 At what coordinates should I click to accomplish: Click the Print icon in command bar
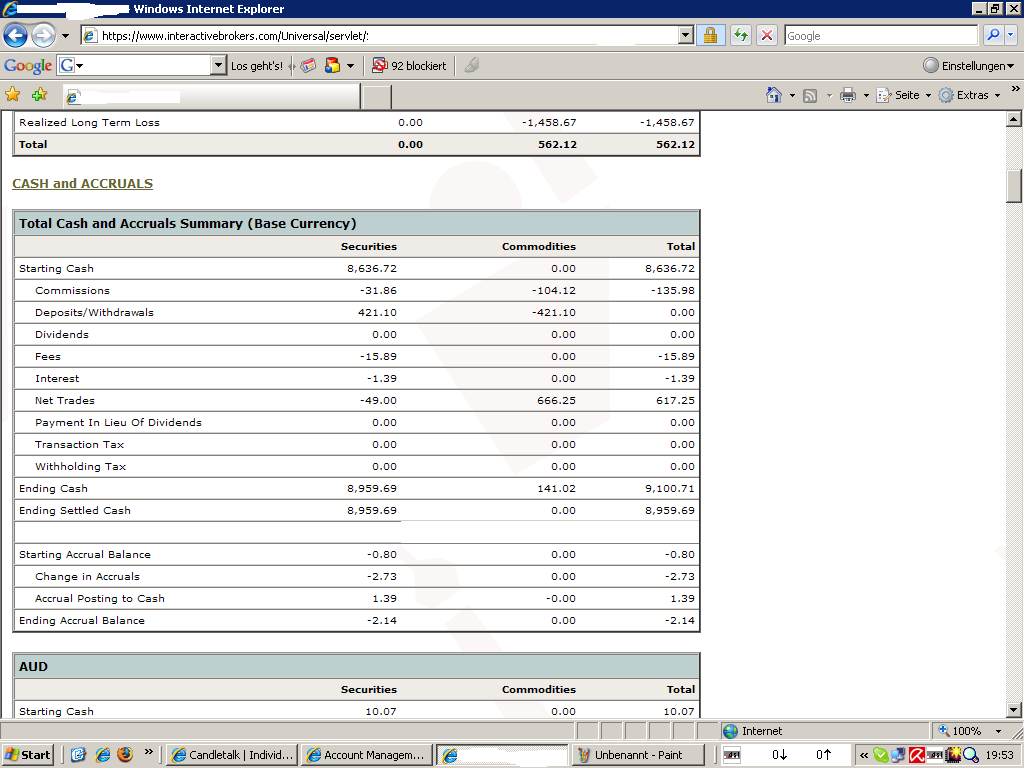[847, 95]
